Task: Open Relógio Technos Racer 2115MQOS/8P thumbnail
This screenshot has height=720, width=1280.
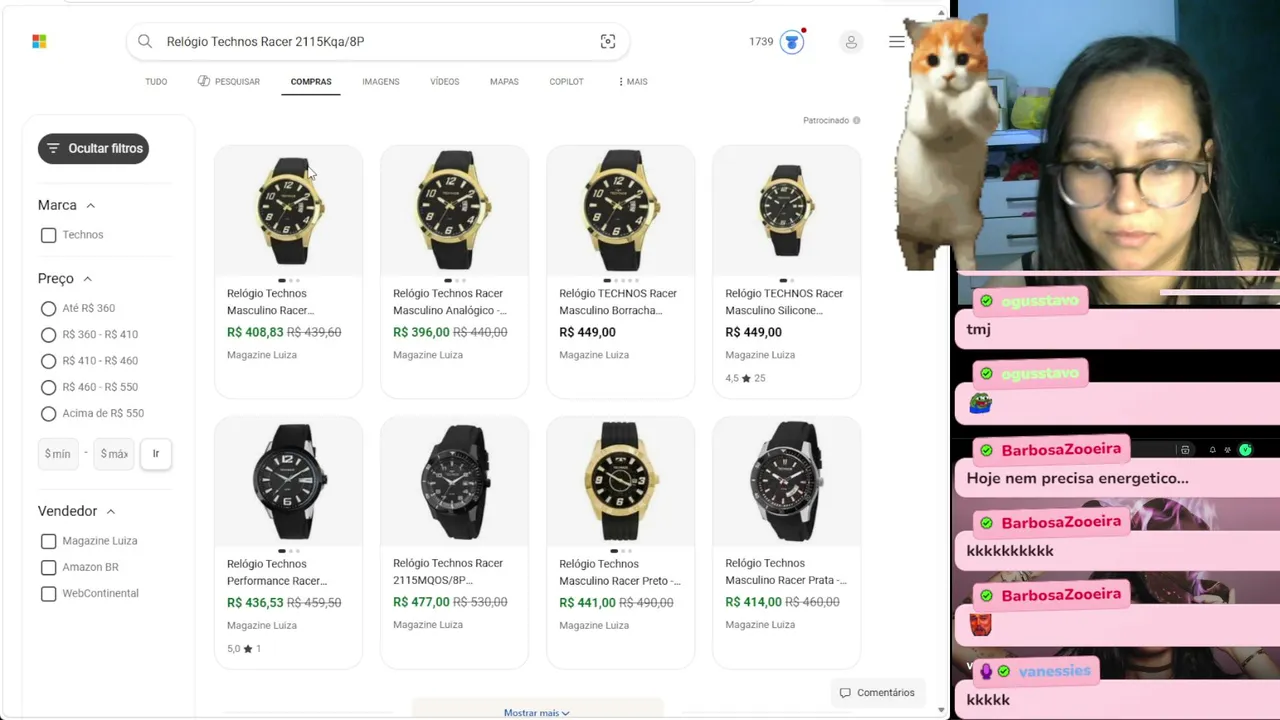Action: click(454, 482)
